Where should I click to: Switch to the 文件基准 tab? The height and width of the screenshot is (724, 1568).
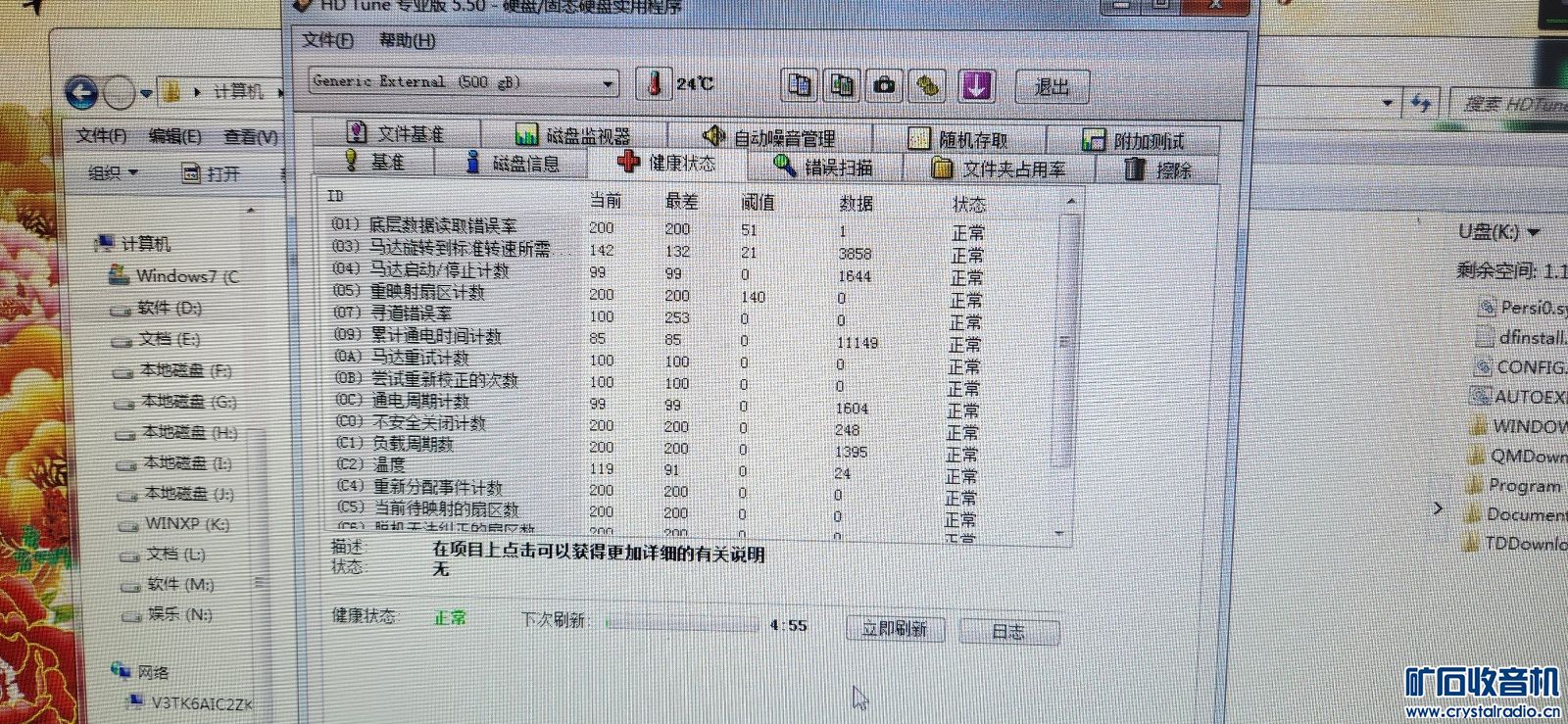pos(397,132)
